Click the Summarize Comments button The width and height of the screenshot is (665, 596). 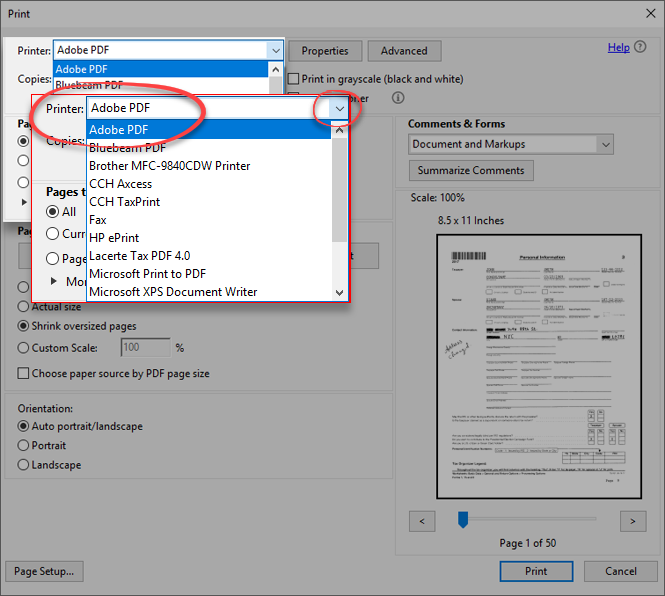tap(470, 170)
